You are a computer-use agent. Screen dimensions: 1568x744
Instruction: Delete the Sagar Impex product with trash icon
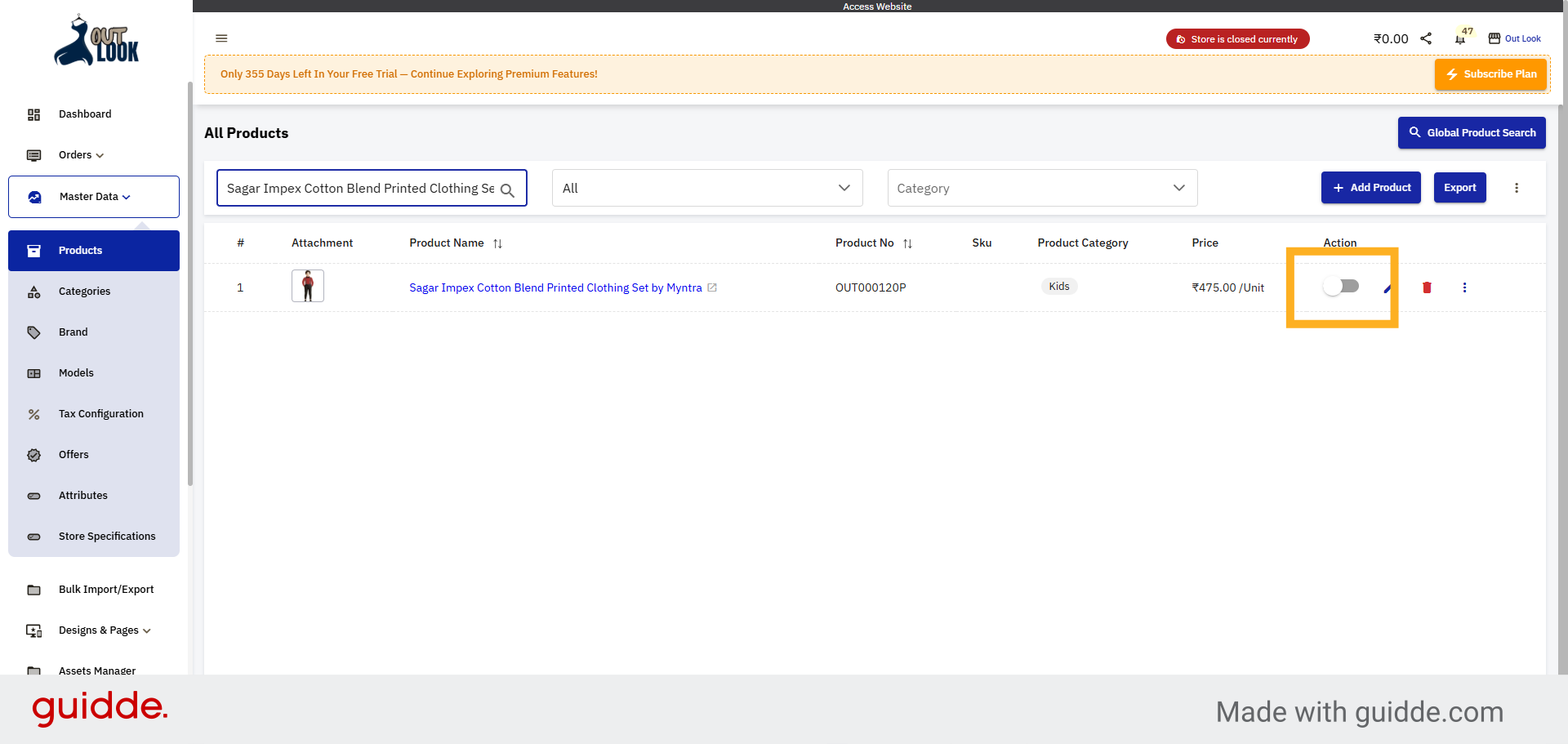(1427, 287)
